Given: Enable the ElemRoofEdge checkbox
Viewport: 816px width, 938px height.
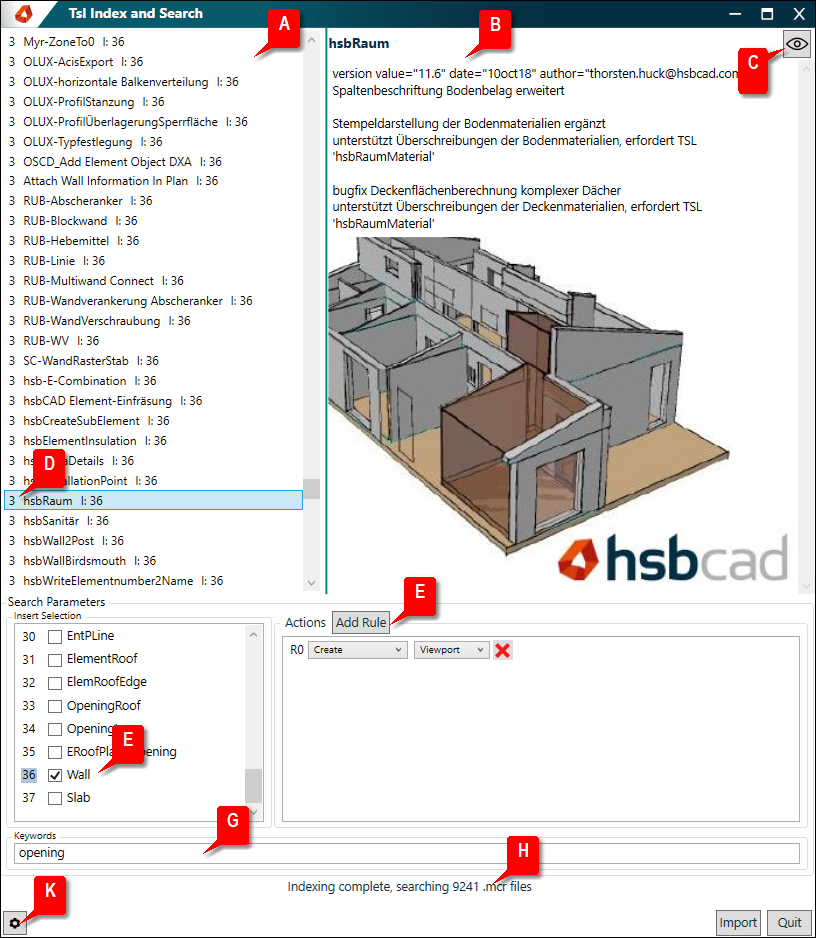Looking at the screenshot, I should pos(55,683).
